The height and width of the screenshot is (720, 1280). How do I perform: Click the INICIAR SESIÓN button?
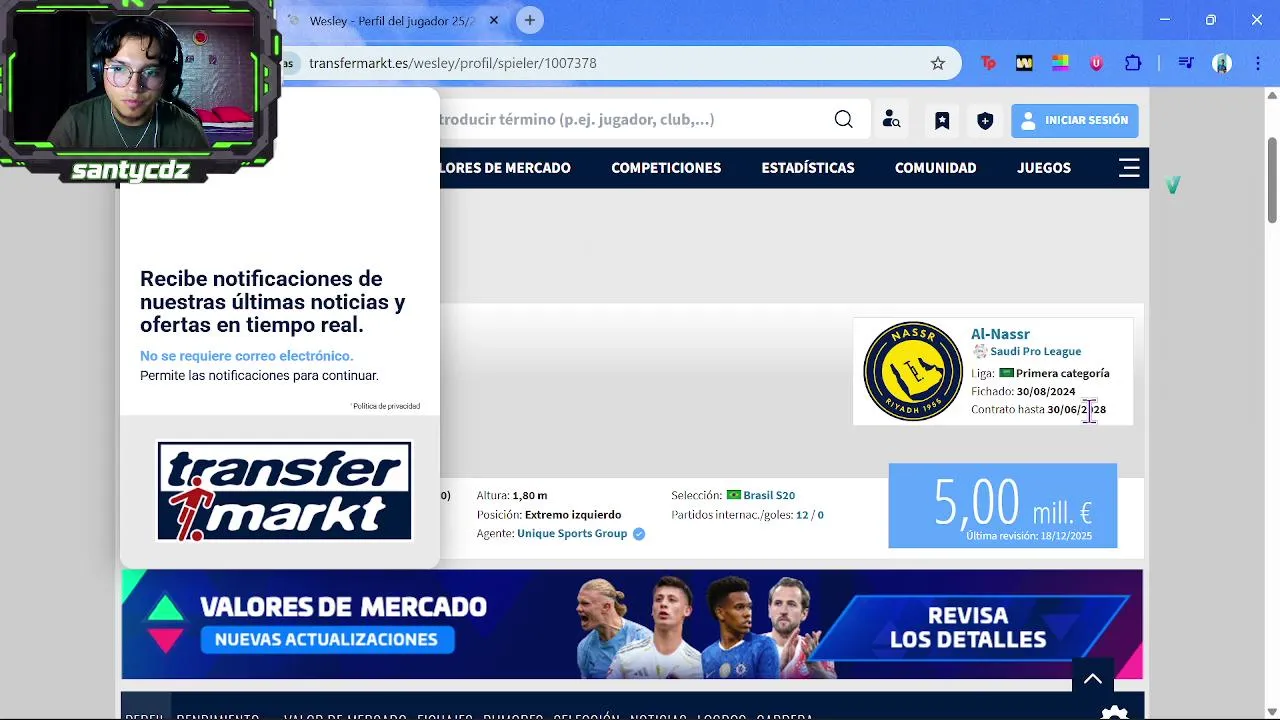click(1074, 120)
